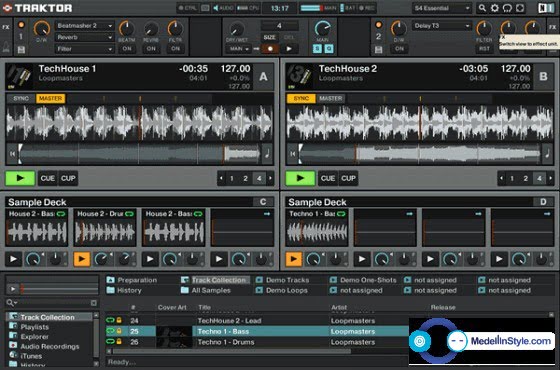Click Deck B cover art thumbnail

(300, 76)
